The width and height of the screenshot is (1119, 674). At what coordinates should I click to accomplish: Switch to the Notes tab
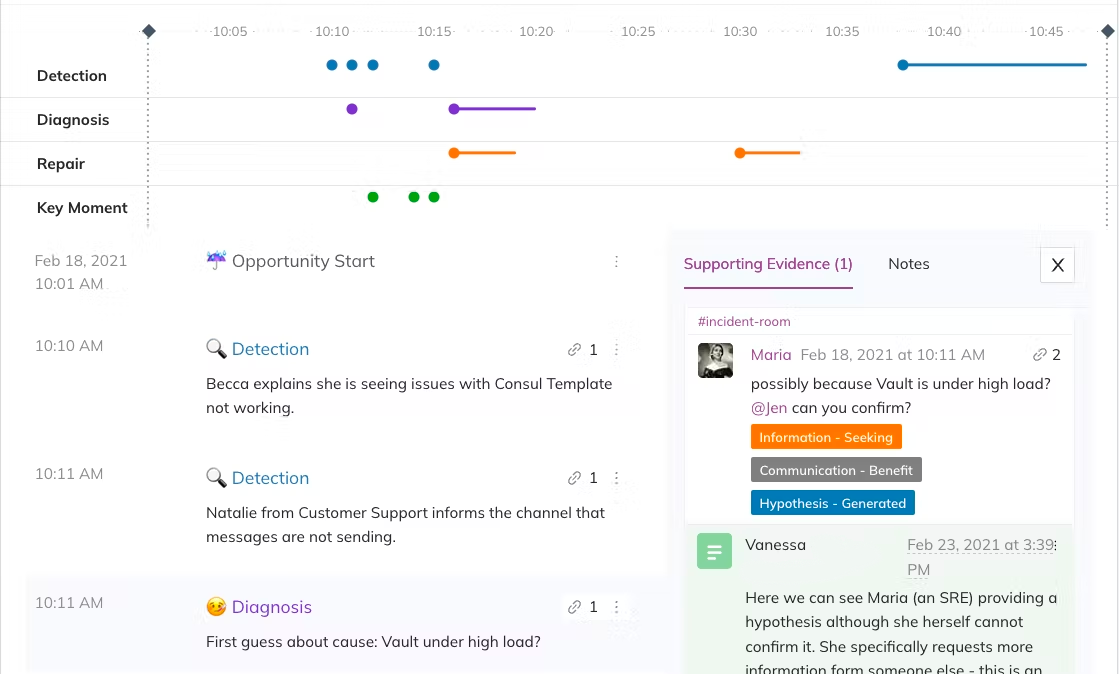908,264
